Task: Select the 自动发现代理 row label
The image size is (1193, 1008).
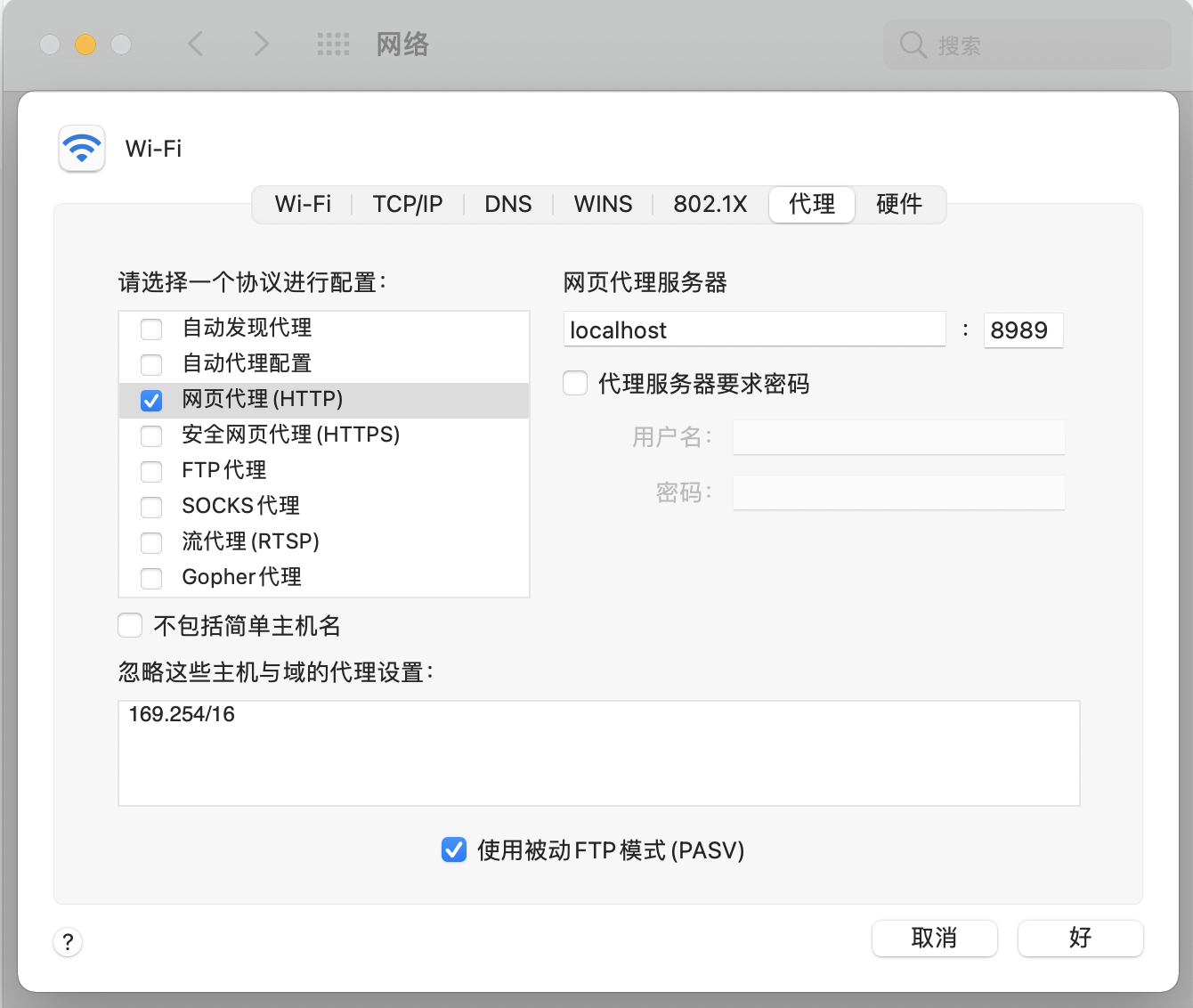Action: (x=248, y=328)
